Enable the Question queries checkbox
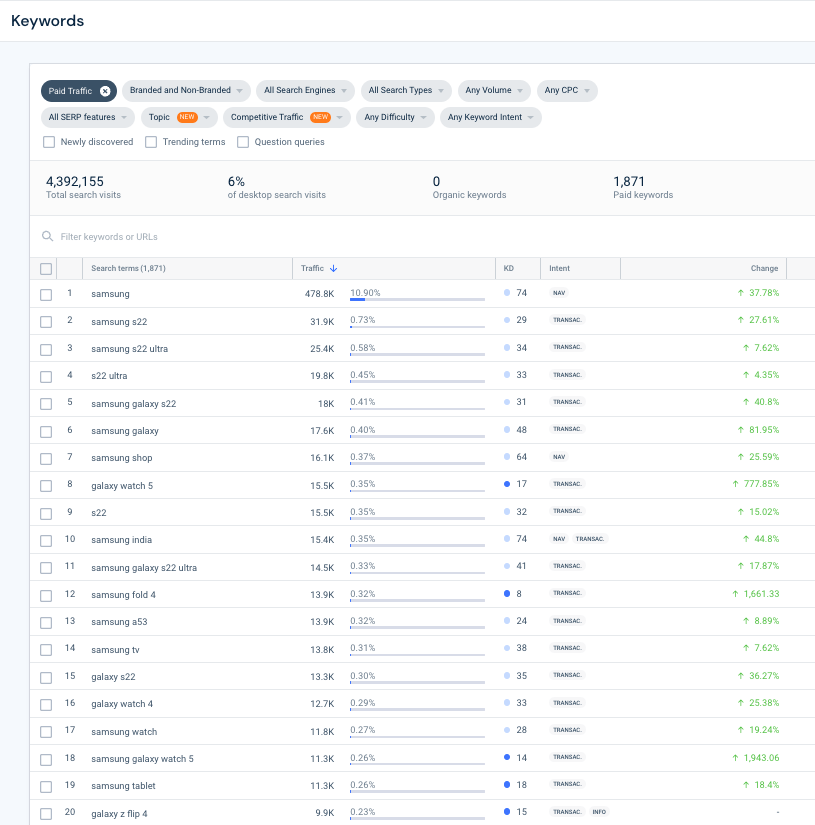Image resolution: width=815 pixels, height=825 pixels. point(243,142)
